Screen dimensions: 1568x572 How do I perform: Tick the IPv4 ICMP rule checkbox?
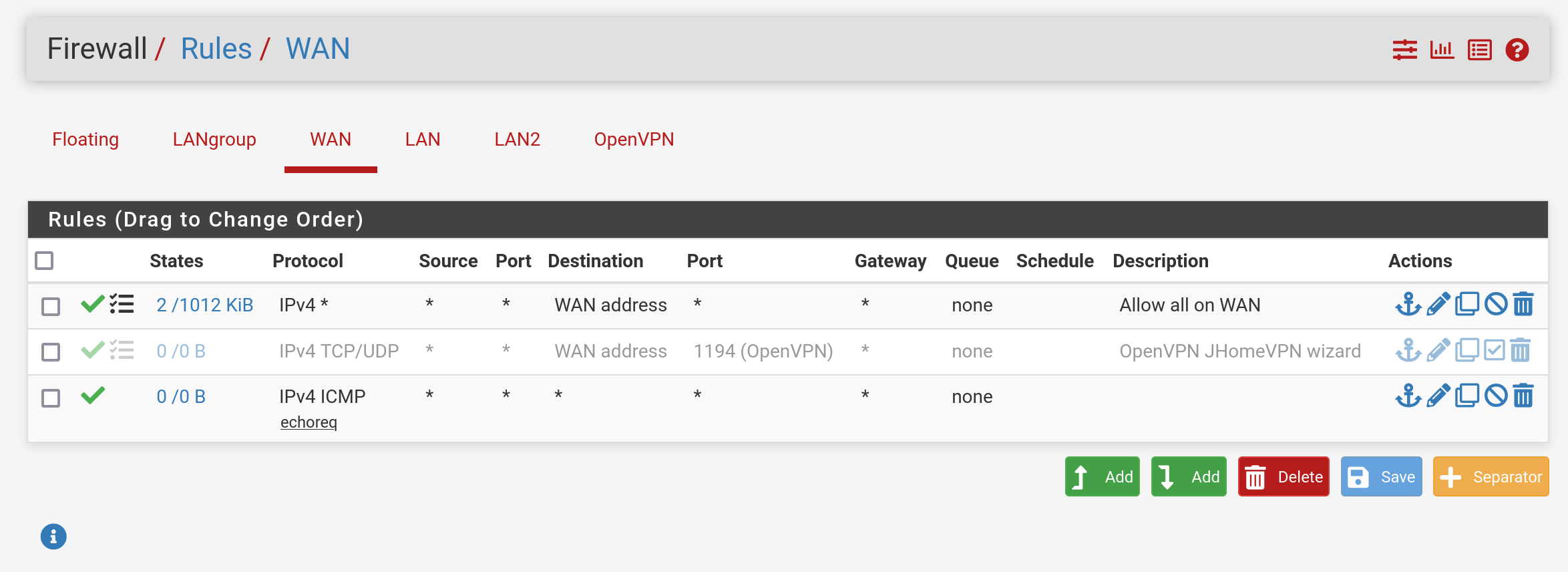[x=51, y=398]
